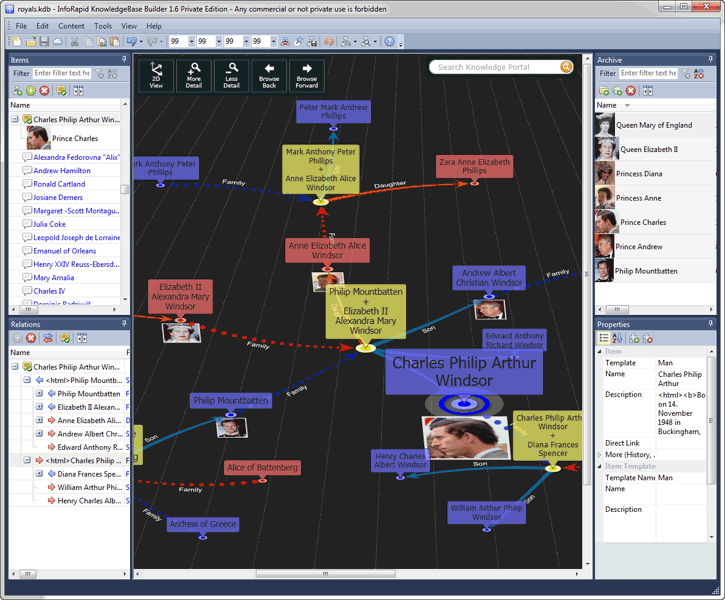Image resolution: width=725 pixels, height=600 pixels.
Task: Click the orange refresh layout toolbar icon
Action: [329, 42]
